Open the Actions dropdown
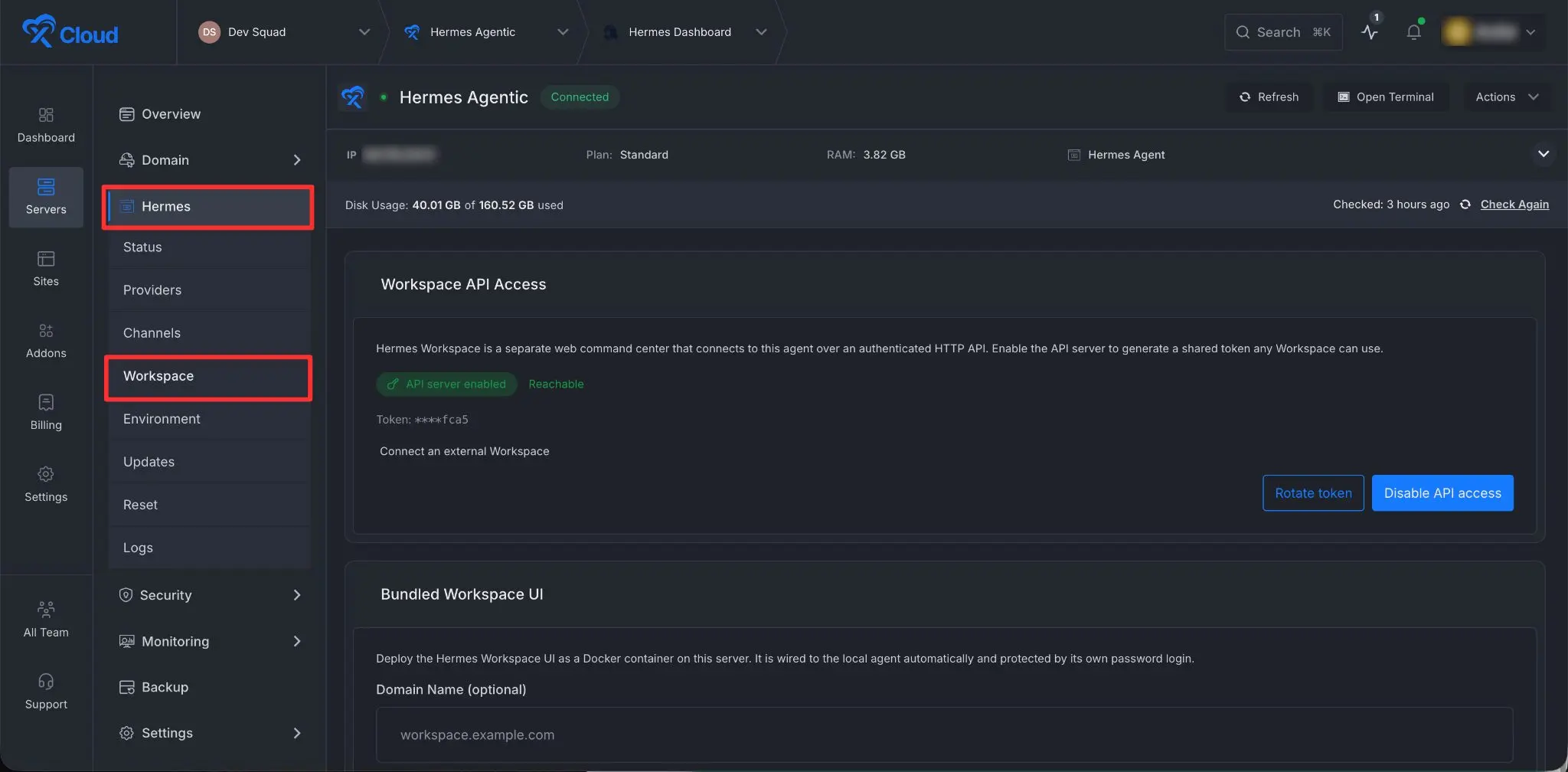Viewport: 1568px width, 772px height. click(x=1507, y=97)
